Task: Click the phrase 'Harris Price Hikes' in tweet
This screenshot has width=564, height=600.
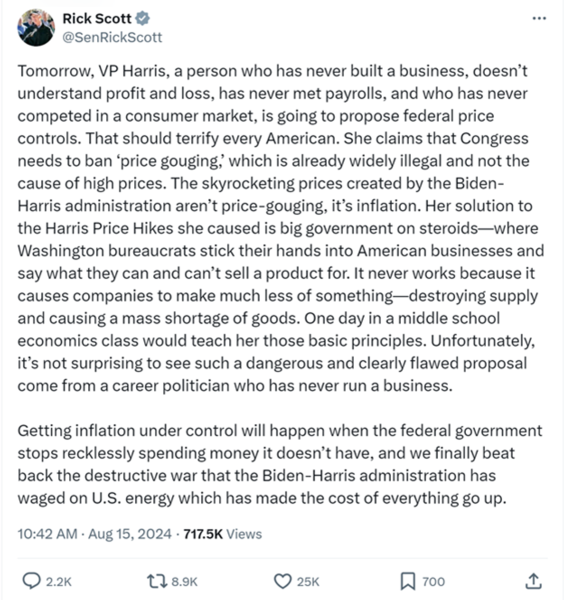Action: coord(109,228)
